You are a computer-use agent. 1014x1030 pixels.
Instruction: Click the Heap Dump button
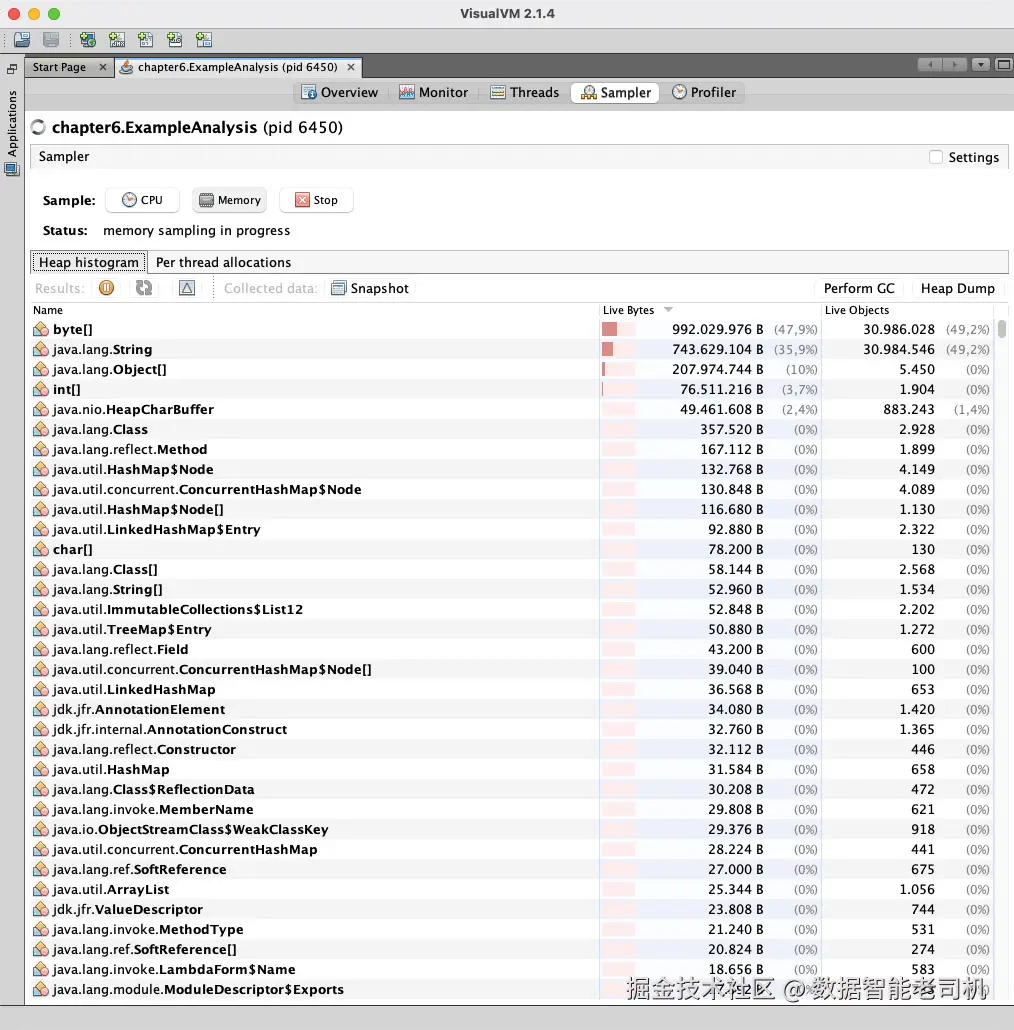coord(958,288)
